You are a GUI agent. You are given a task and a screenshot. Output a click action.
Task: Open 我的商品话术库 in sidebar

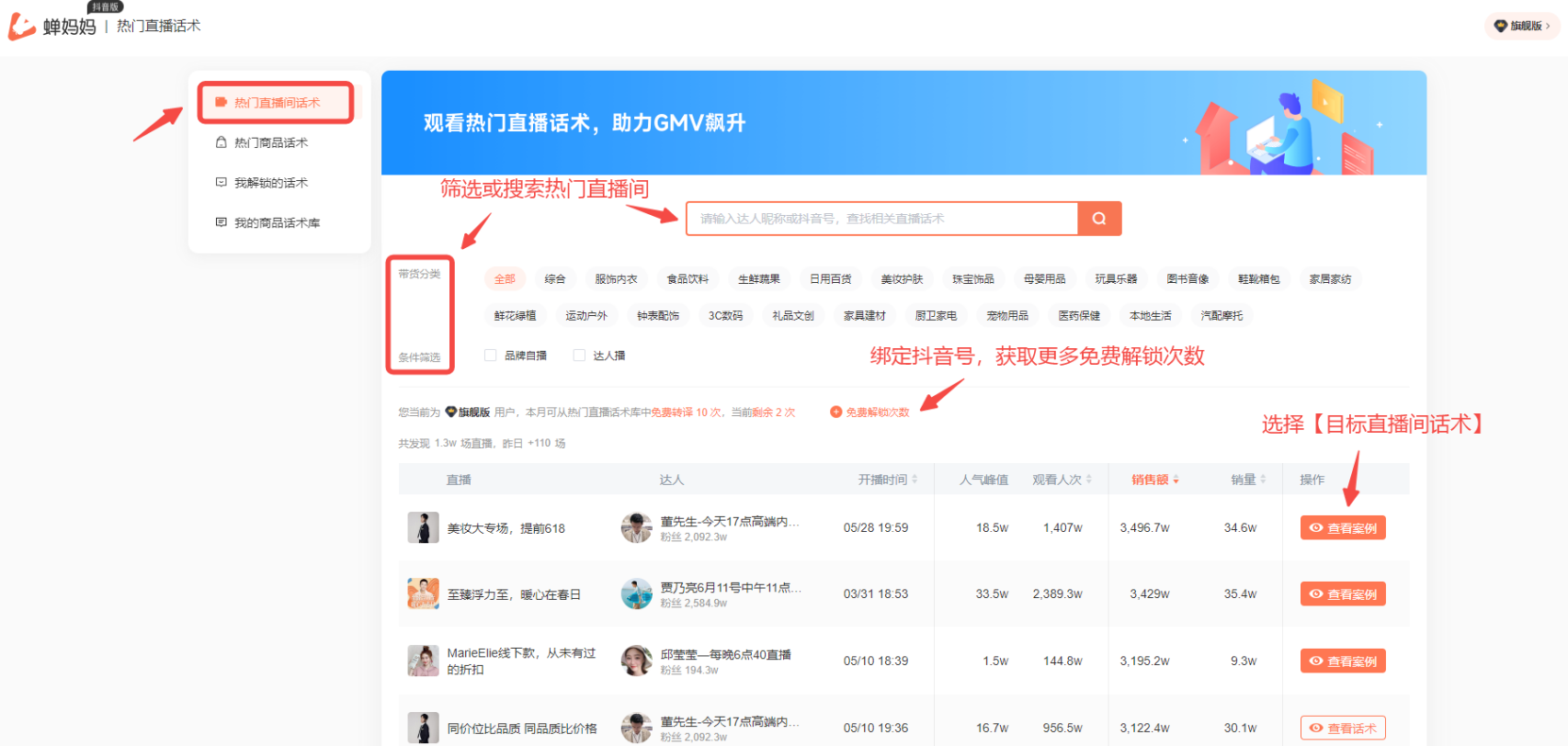coord(277,222)
